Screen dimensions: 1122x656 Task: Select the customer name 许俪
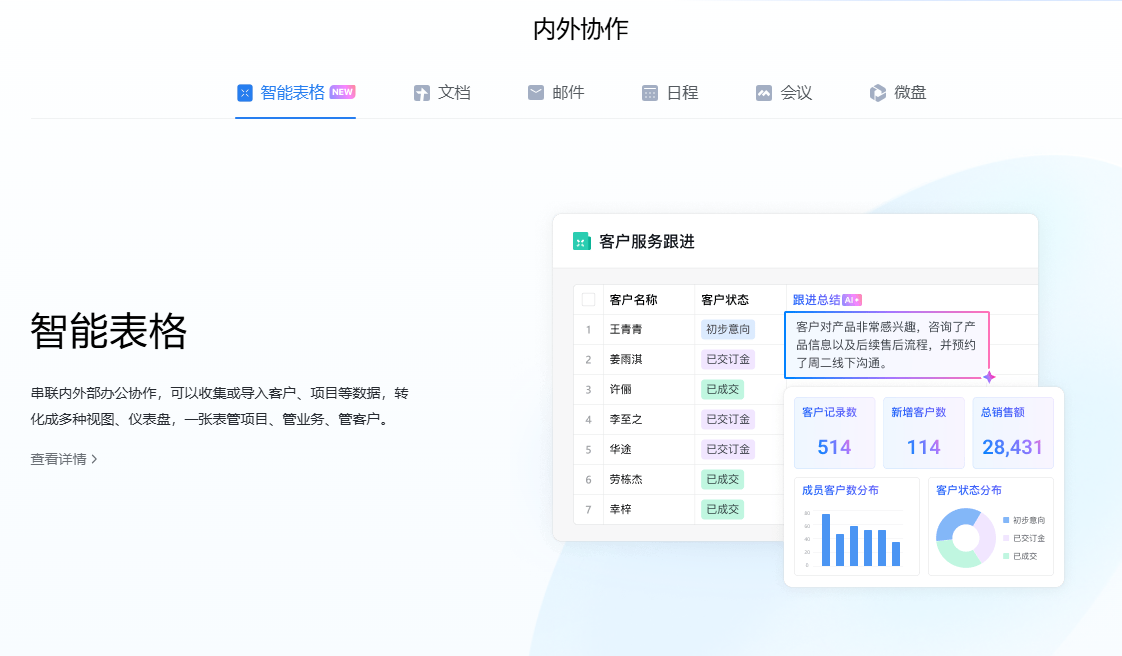(x=620, y=389)
